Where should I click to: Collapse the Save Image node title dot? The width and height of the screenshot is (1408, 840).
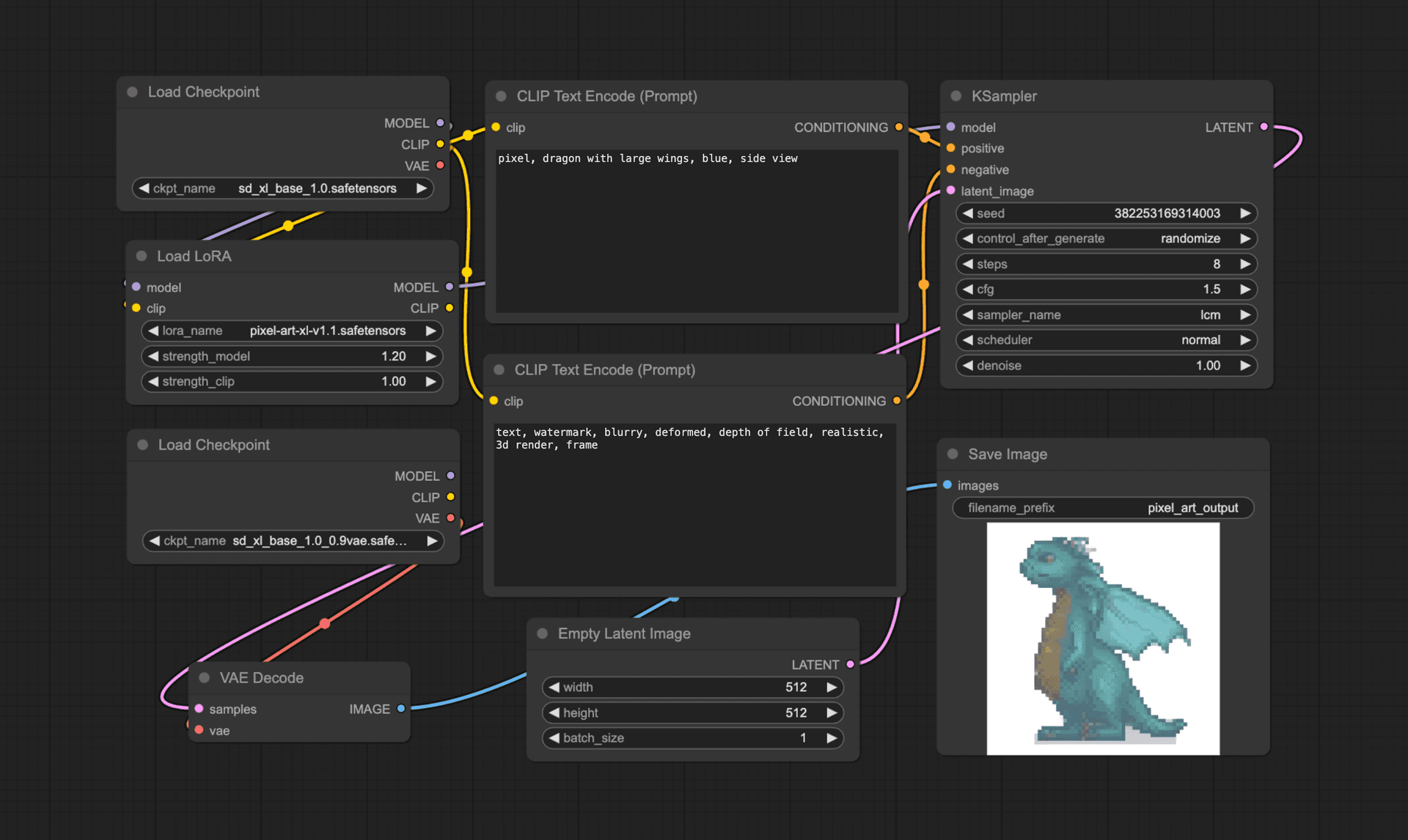pyautogui.click(x=953, y=454)
